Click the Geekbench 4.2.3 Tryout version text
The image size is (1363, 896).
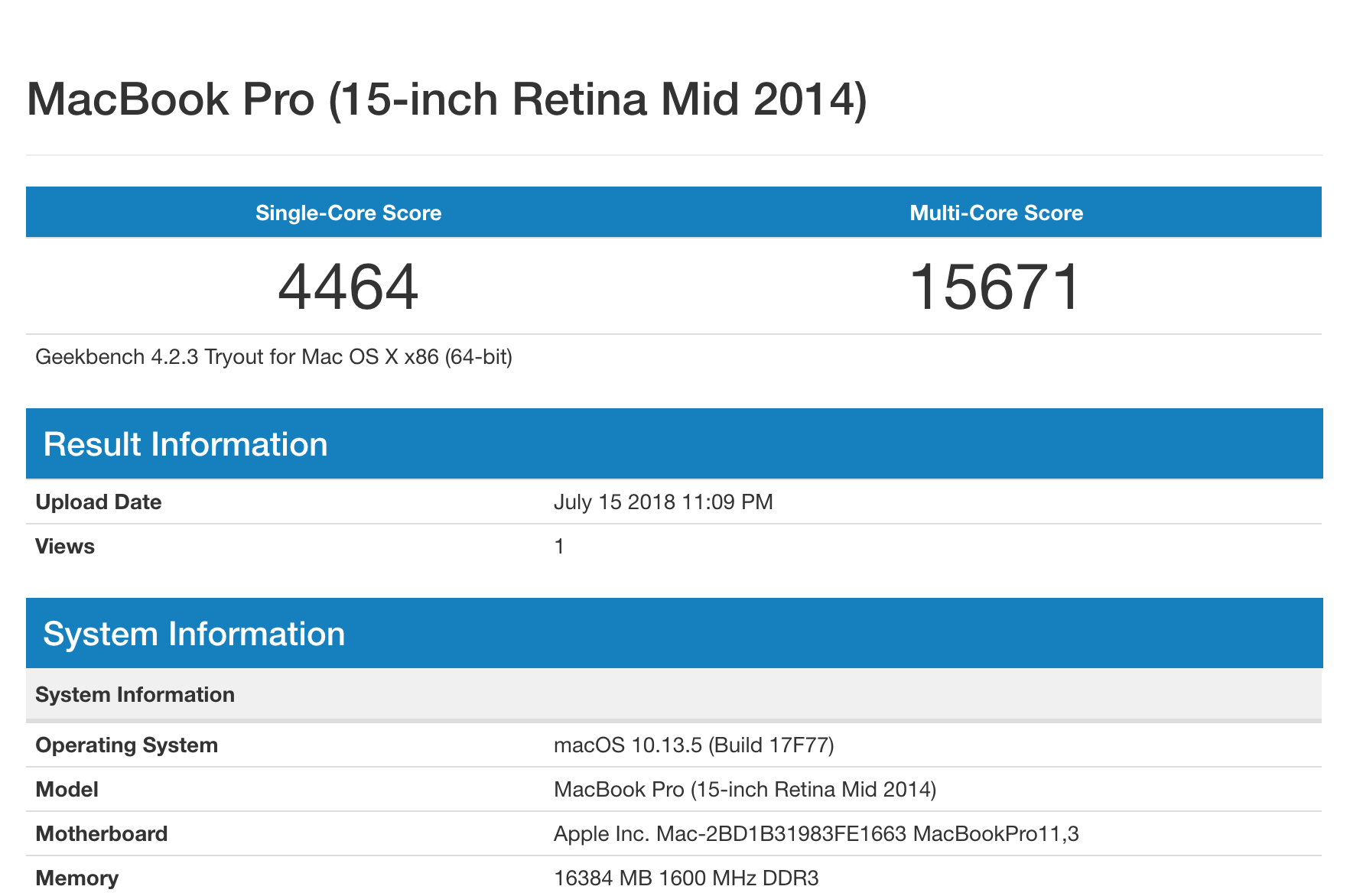click(274, 357)
